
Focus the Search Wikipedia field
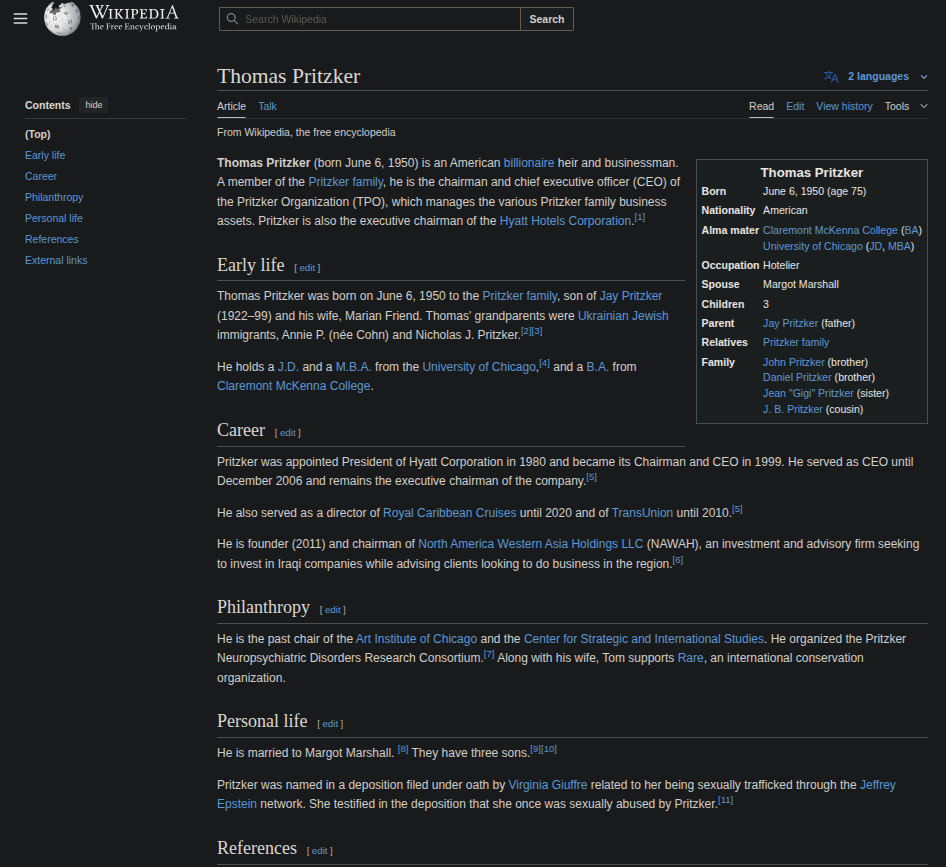370,19
